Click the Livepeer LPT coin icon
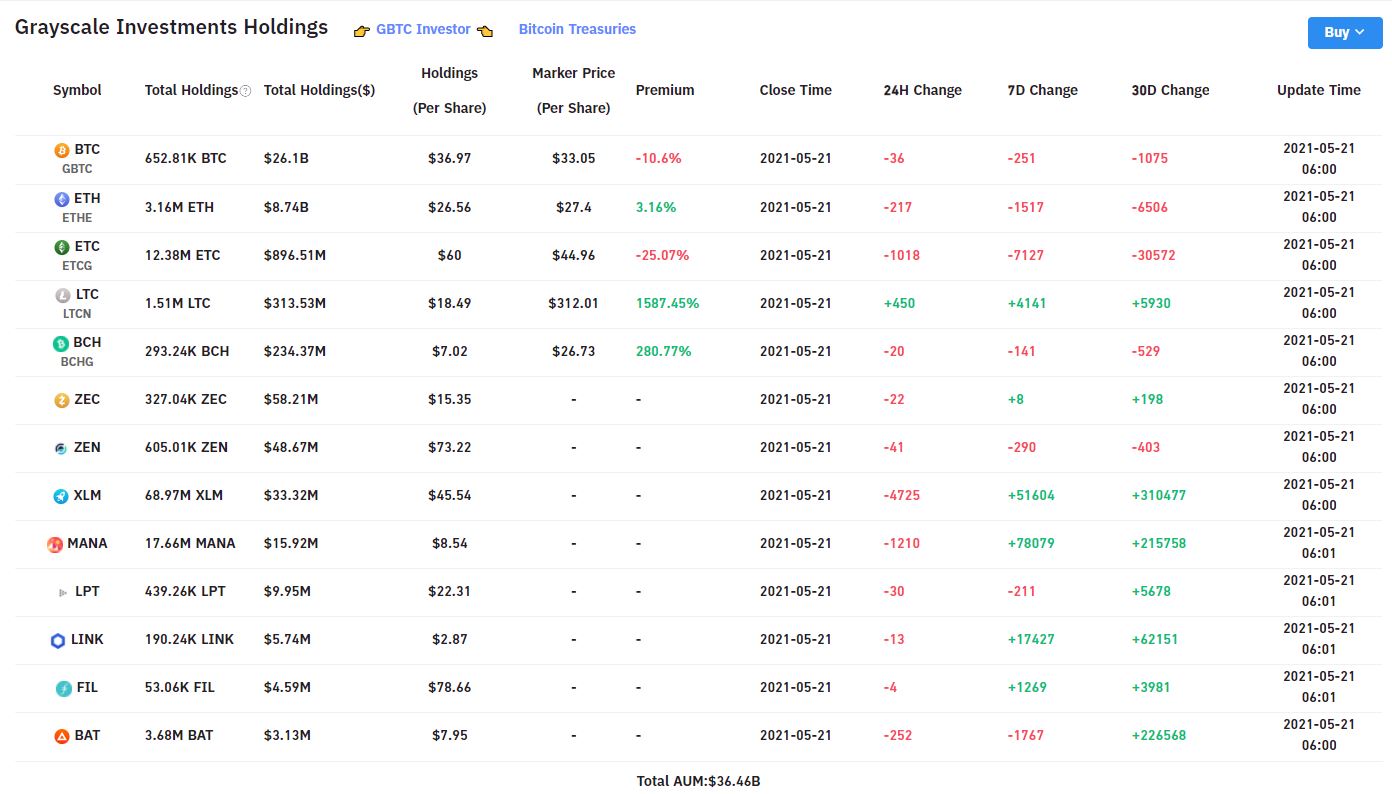This screenshot has width=1392, height=794. pyautogui.click(x=63, y=592)
